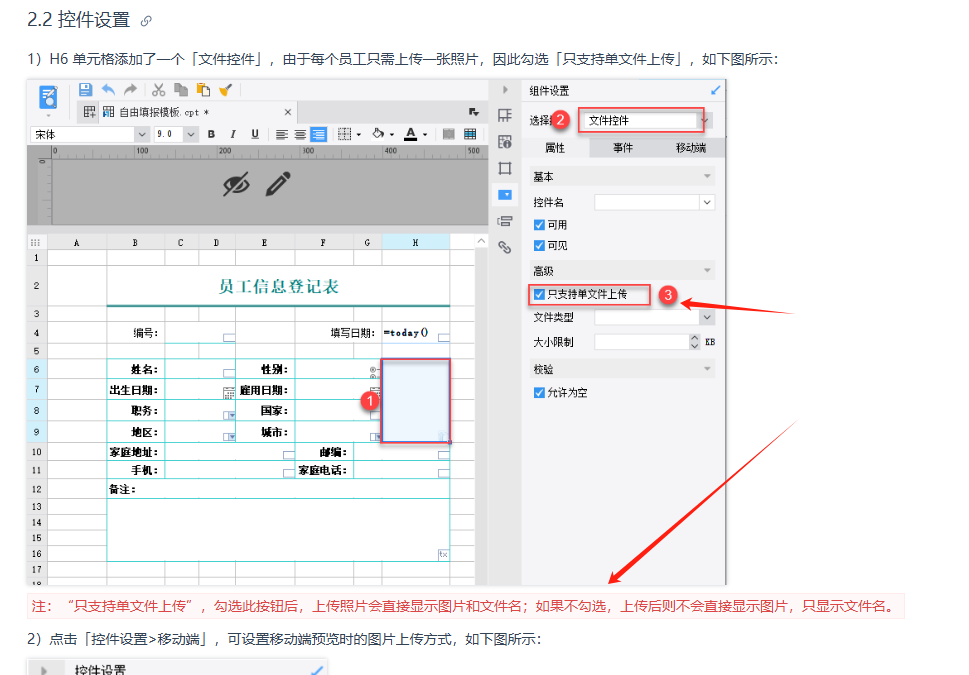Click the pencil edit icon

point(278,184)
